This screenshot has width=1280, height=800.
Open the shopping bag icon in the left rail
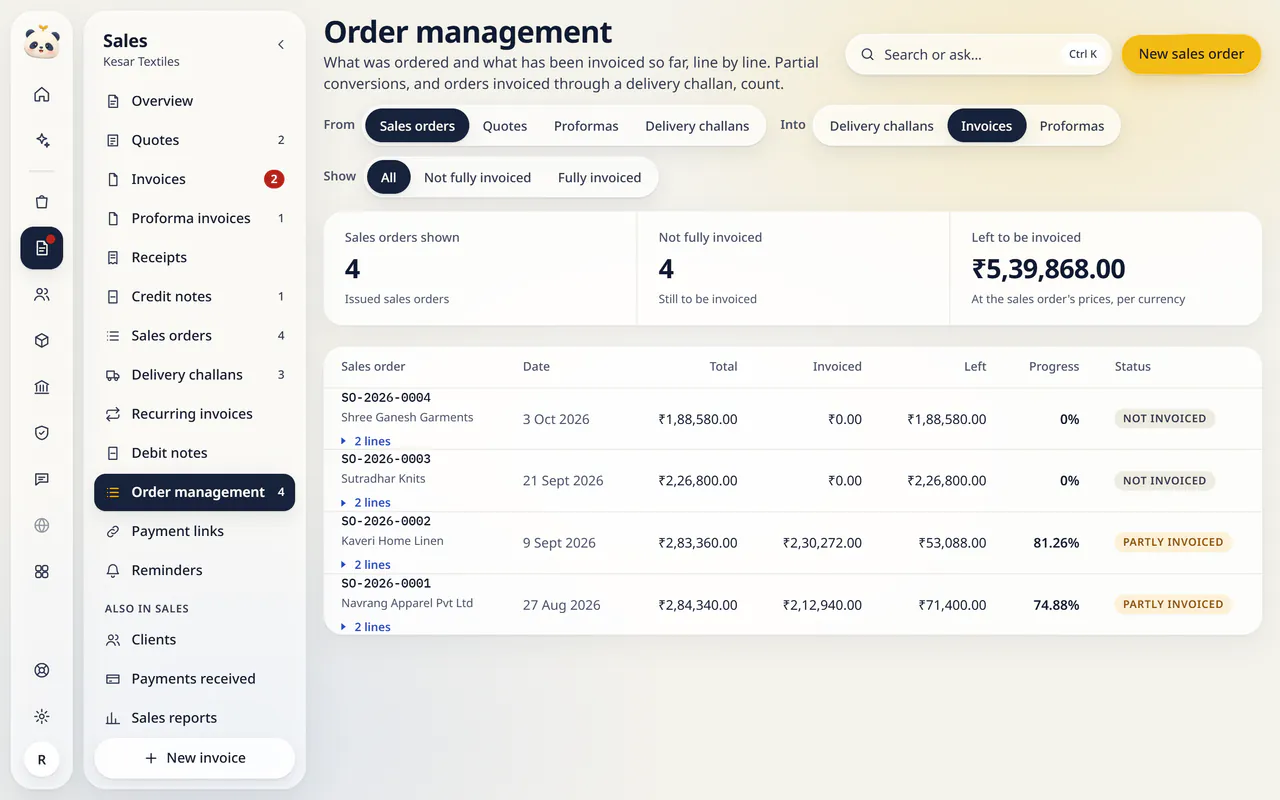[x=42, y=202]
